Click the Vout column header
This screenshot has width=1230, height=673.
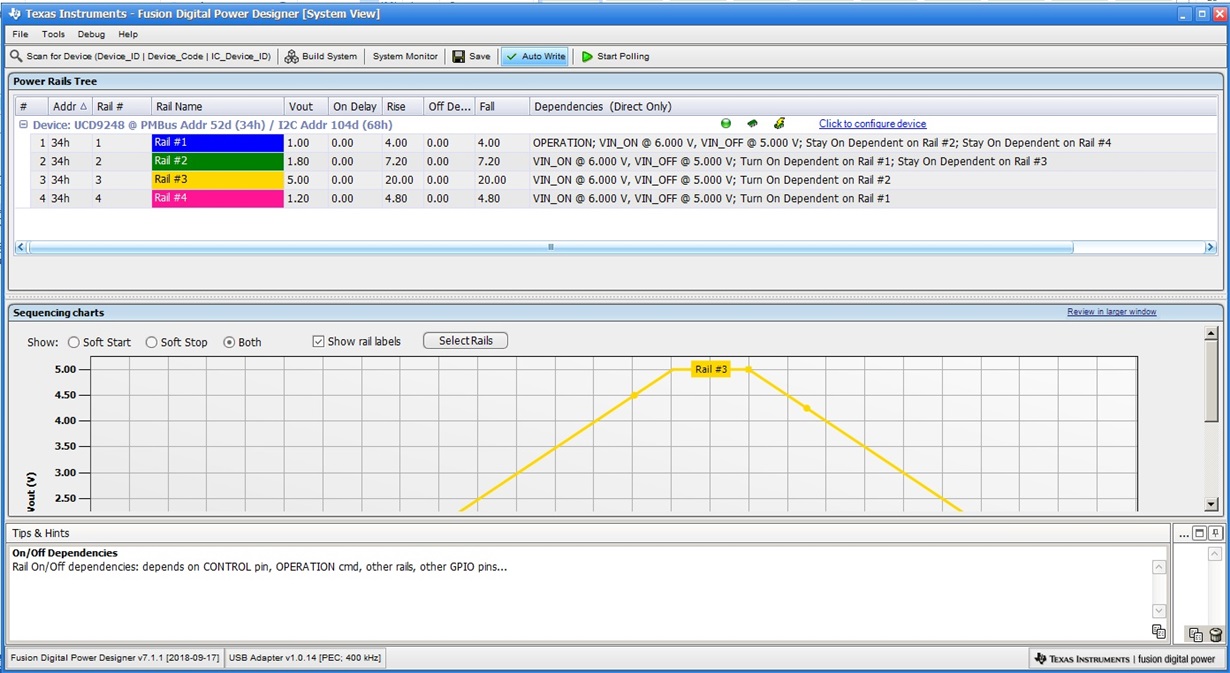pos(305,106)
